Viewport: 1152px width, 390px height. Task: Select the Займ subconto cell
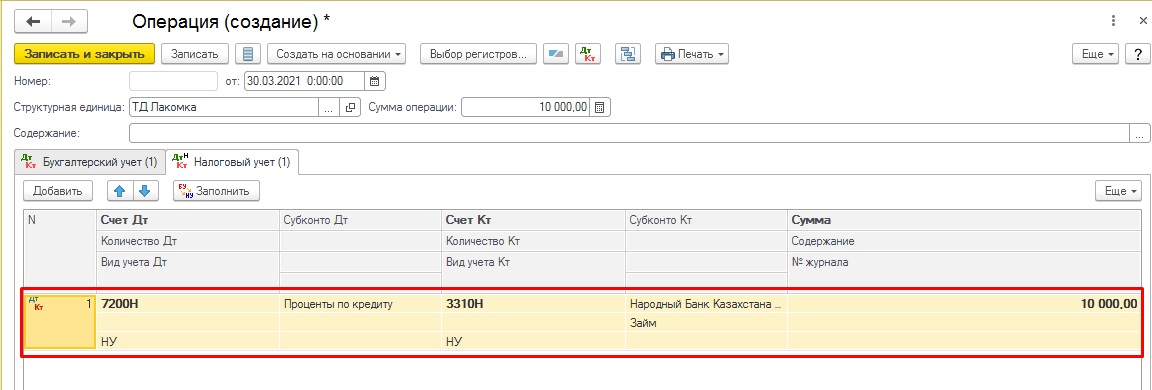(706, 322)
